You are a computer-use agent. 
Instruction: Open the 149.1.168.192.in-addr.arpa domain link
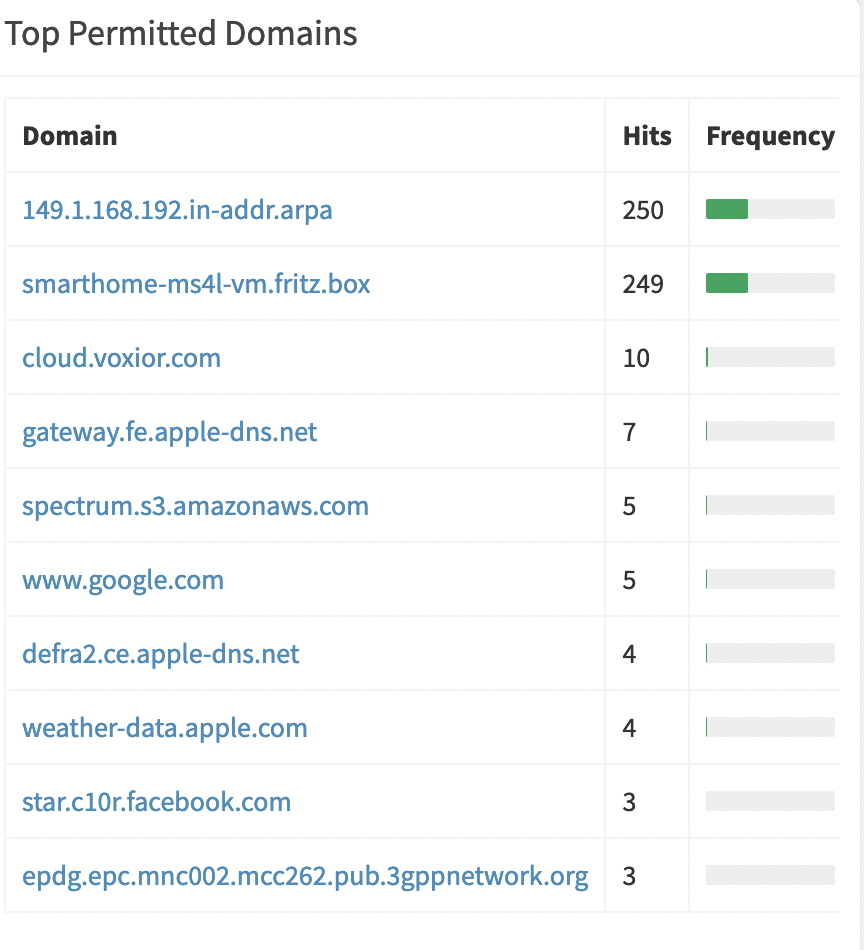[x=177, y=210]
